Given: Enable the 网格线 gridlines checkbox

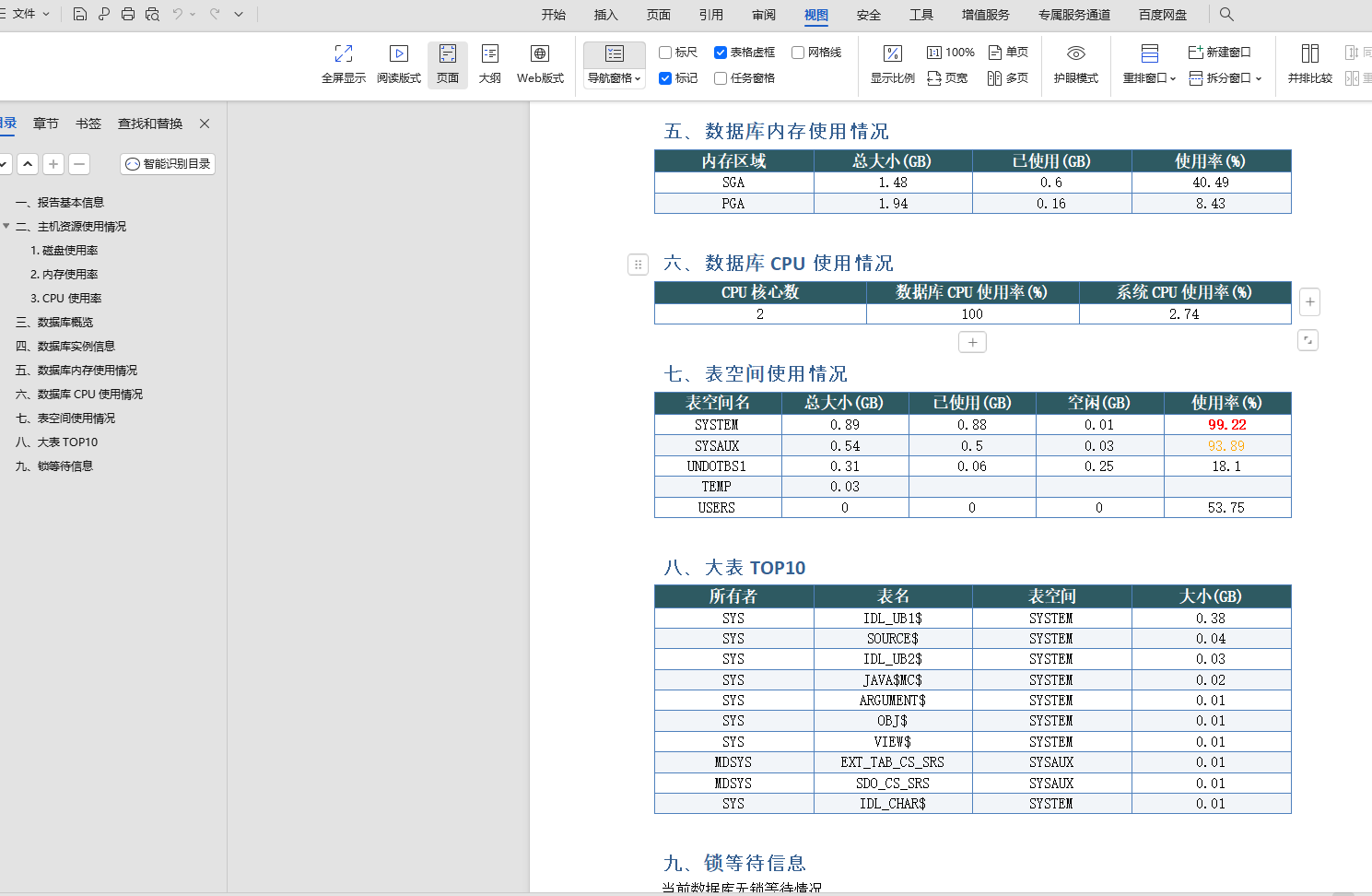Looking at the screenshot, I should tap(798, 53).
